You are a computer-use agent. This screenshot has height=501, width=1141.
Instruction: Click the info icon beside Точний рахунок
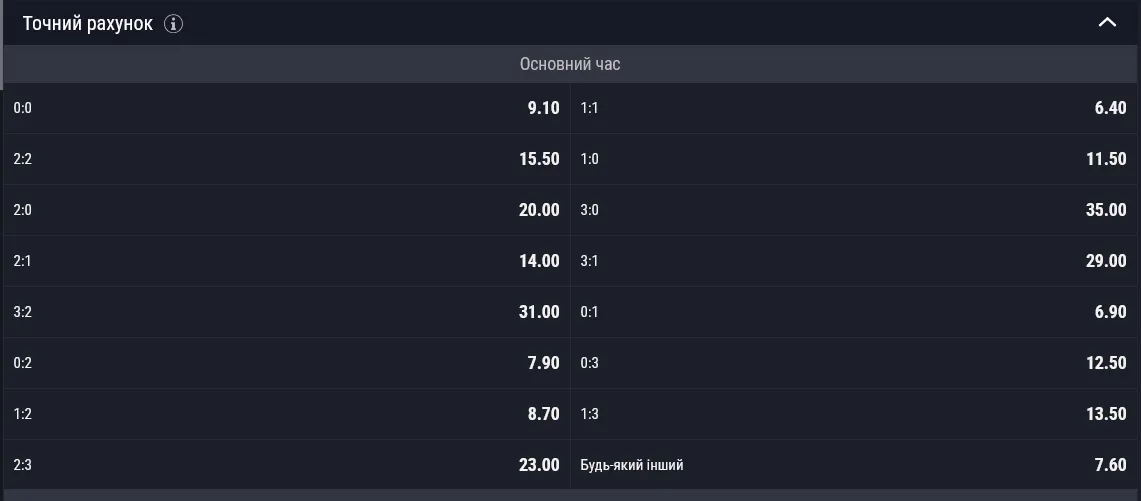pyautogui.click(x=173, y=23)
